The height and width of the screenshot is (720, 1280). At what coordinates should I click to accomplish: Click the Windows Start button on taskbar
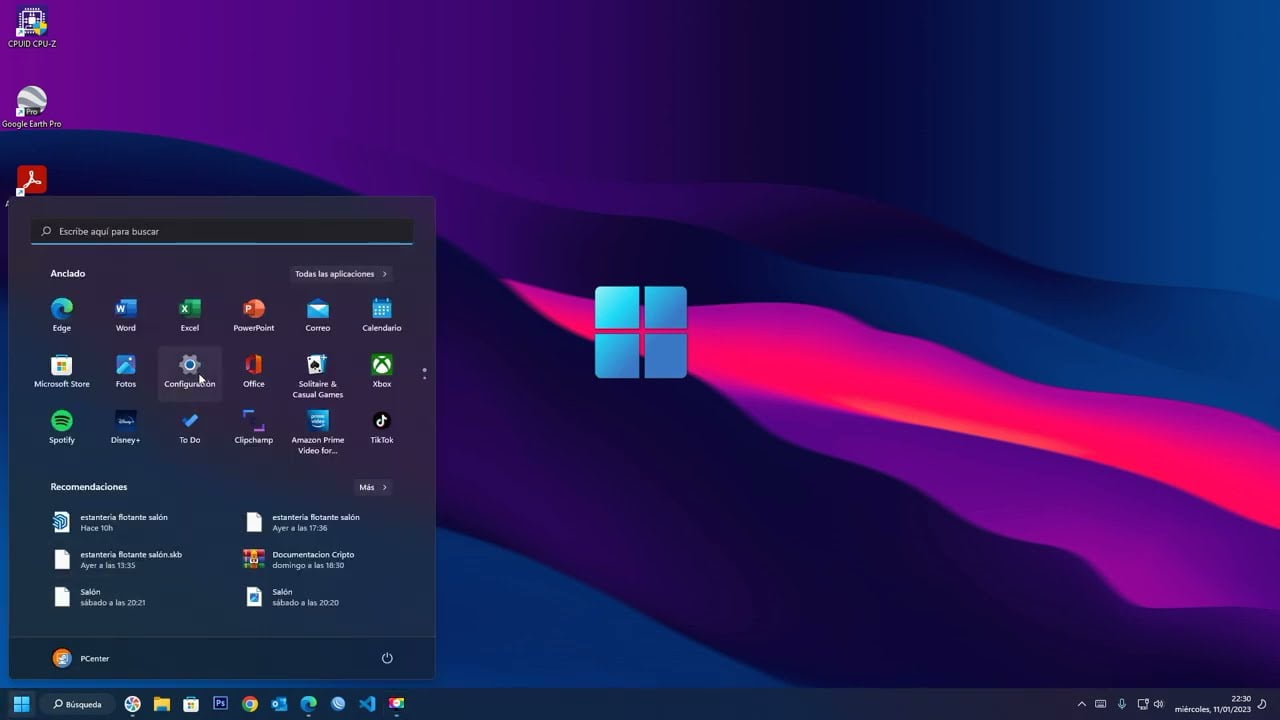coord(21,704)
